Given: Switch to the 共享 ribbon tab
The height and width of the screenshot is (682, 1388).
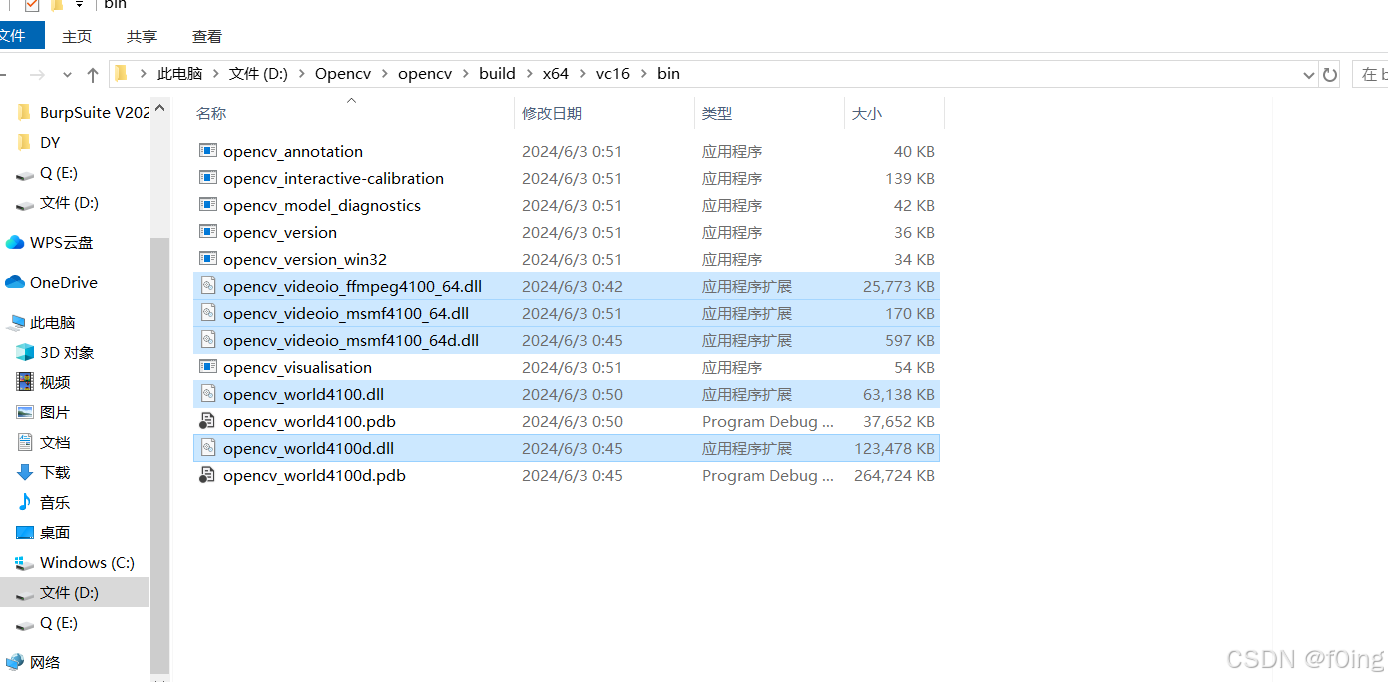Looking at the screenshot, I should click(x=142, y=36).
